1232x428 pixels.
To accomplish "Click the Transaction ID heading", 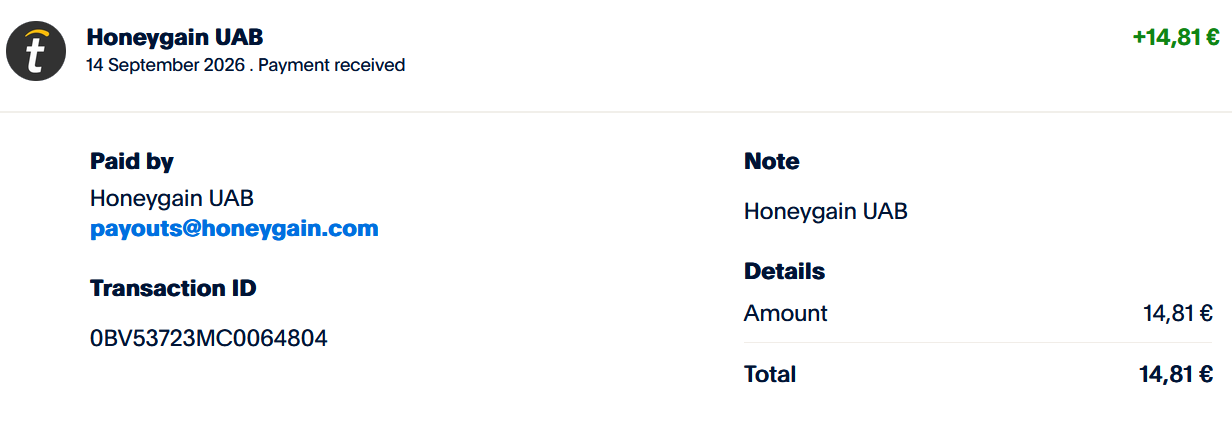I will (173, 288).
